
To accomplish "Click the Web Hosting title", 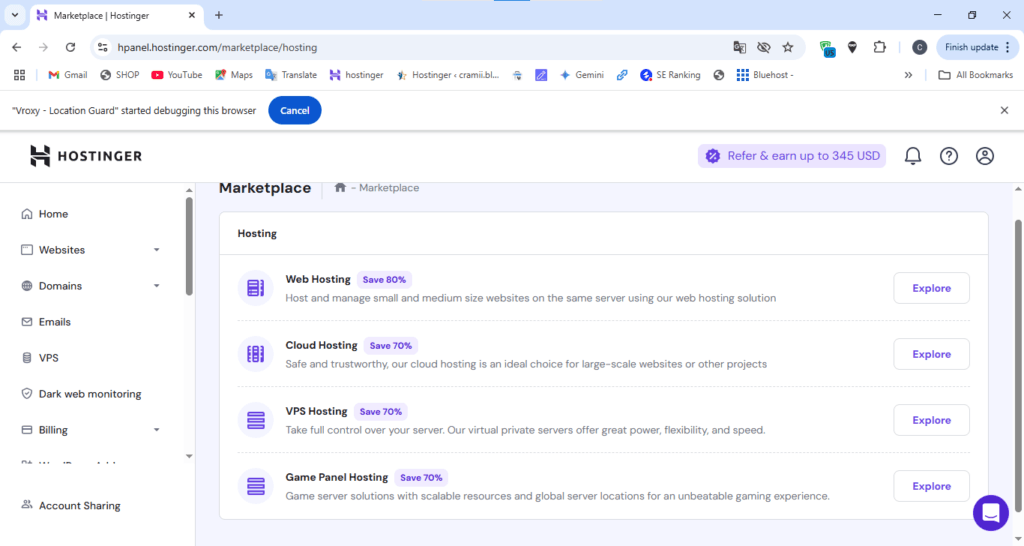I will click(x=318, y=279).
